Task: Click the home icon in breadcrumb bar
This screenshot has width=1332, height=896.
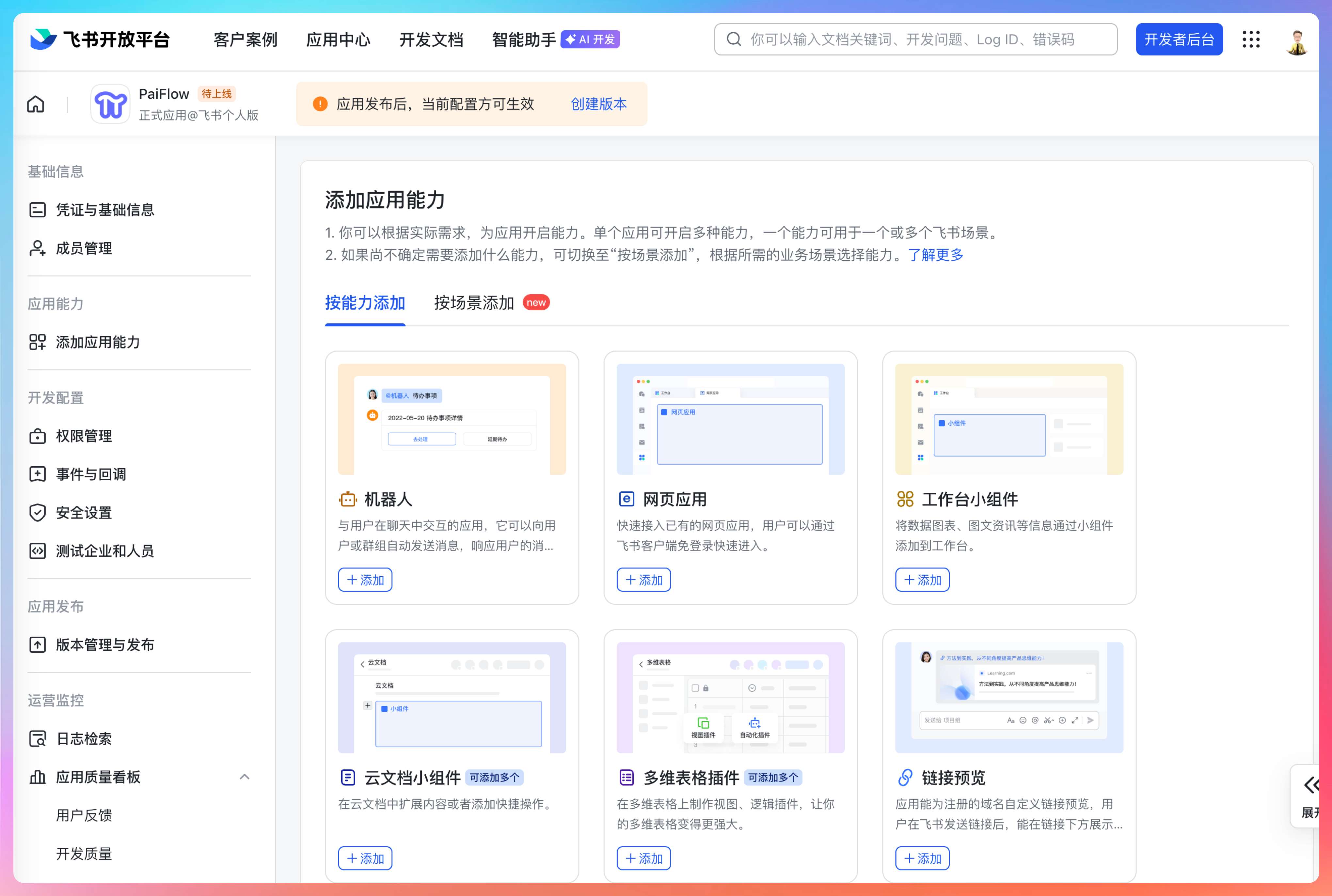Action: pos(36,104)
